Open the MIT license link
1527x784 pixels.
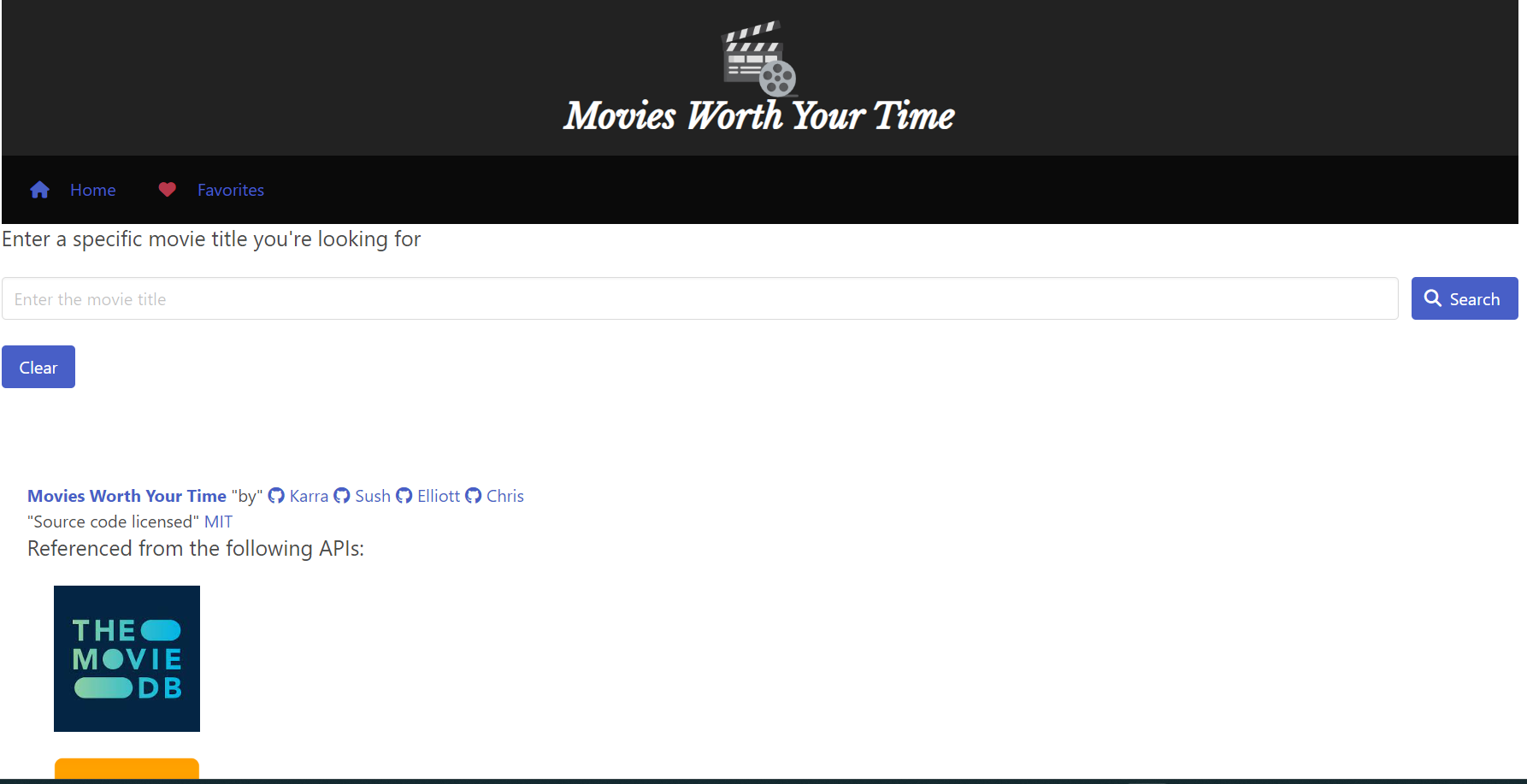pos(218,522)
